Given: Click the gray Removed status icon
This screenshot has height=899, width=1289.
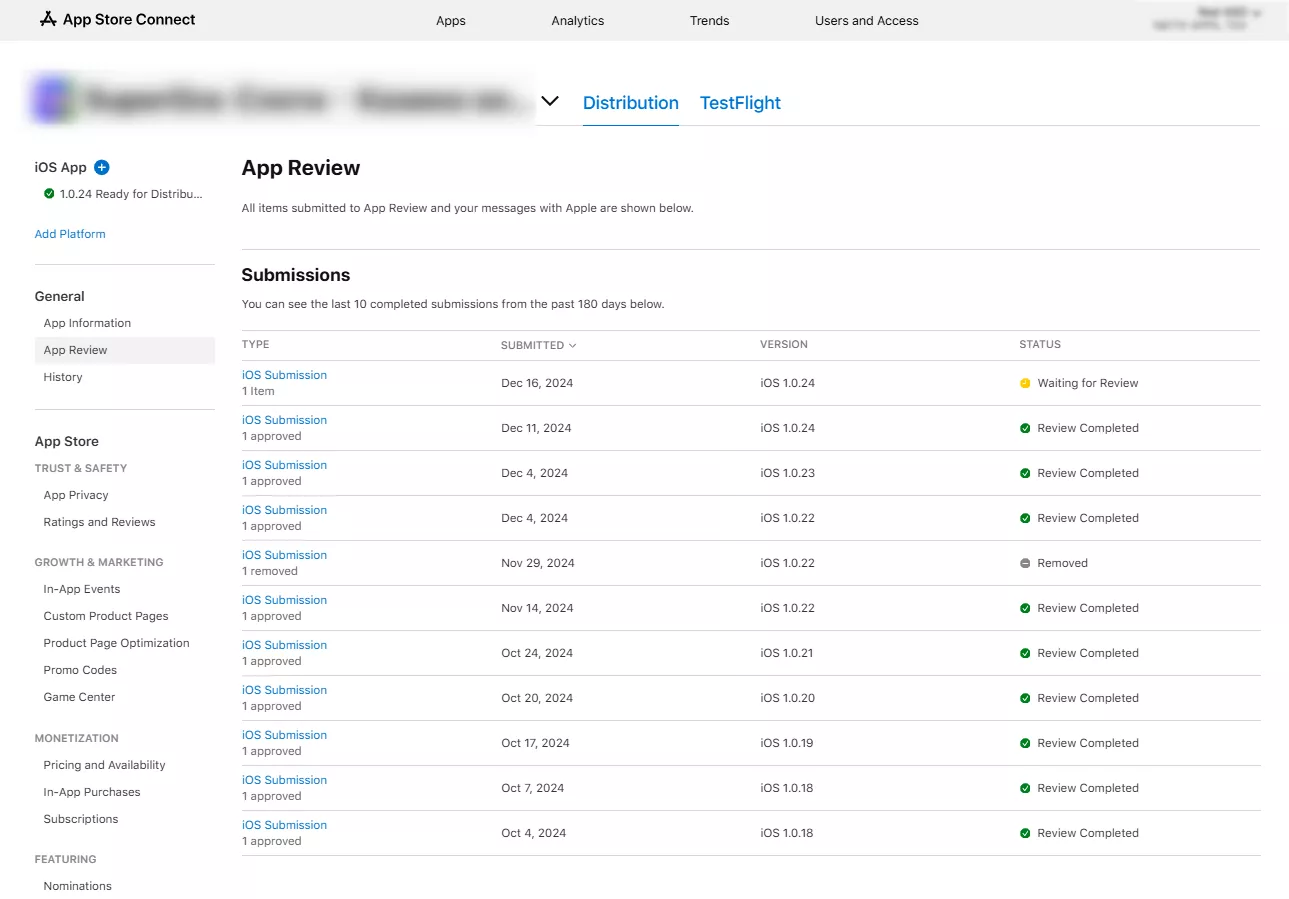Looking at the screenshot, I should [1025, 563].
